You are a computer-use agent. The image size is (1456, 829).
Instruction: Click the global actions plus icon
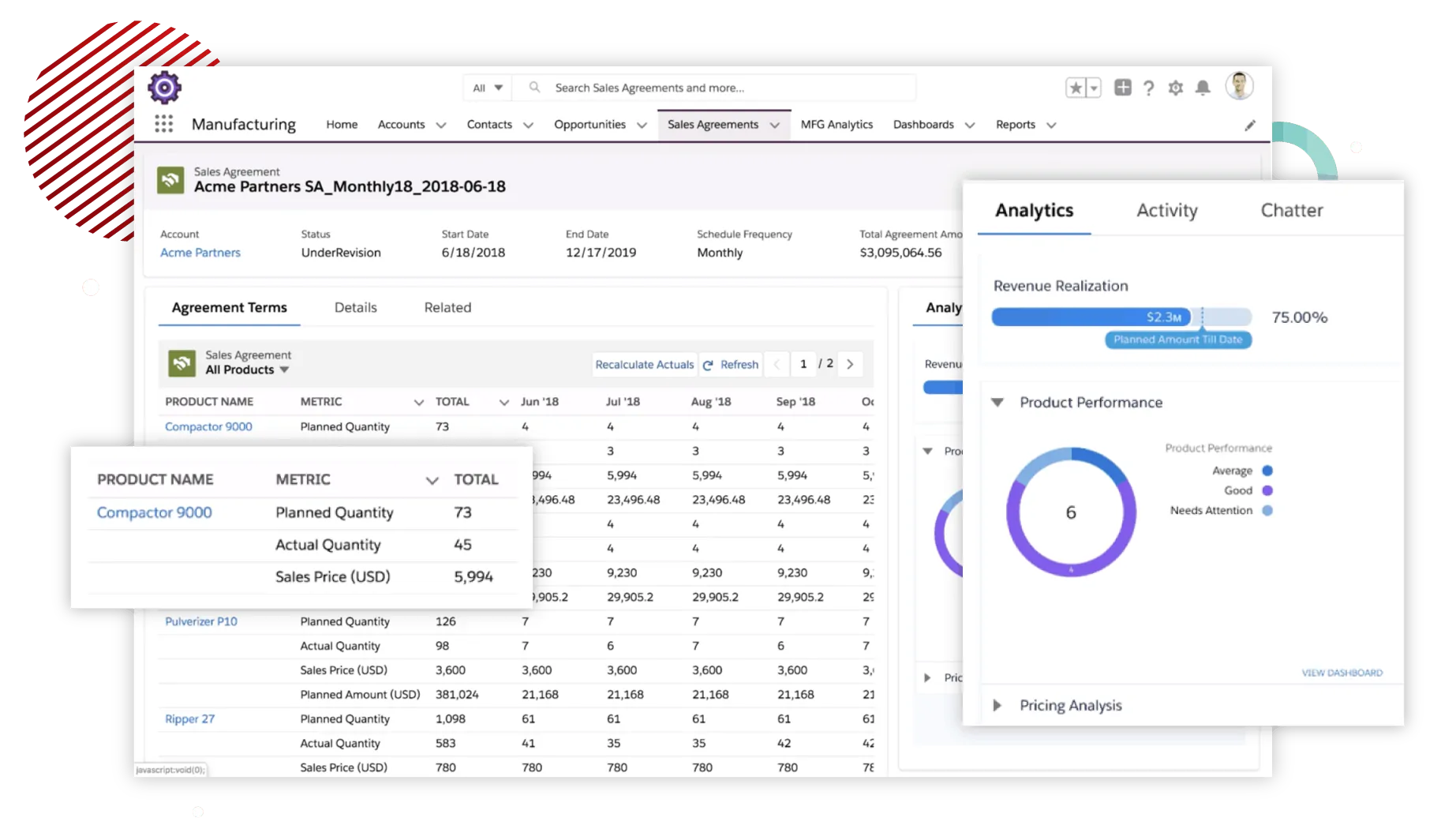1122,87
